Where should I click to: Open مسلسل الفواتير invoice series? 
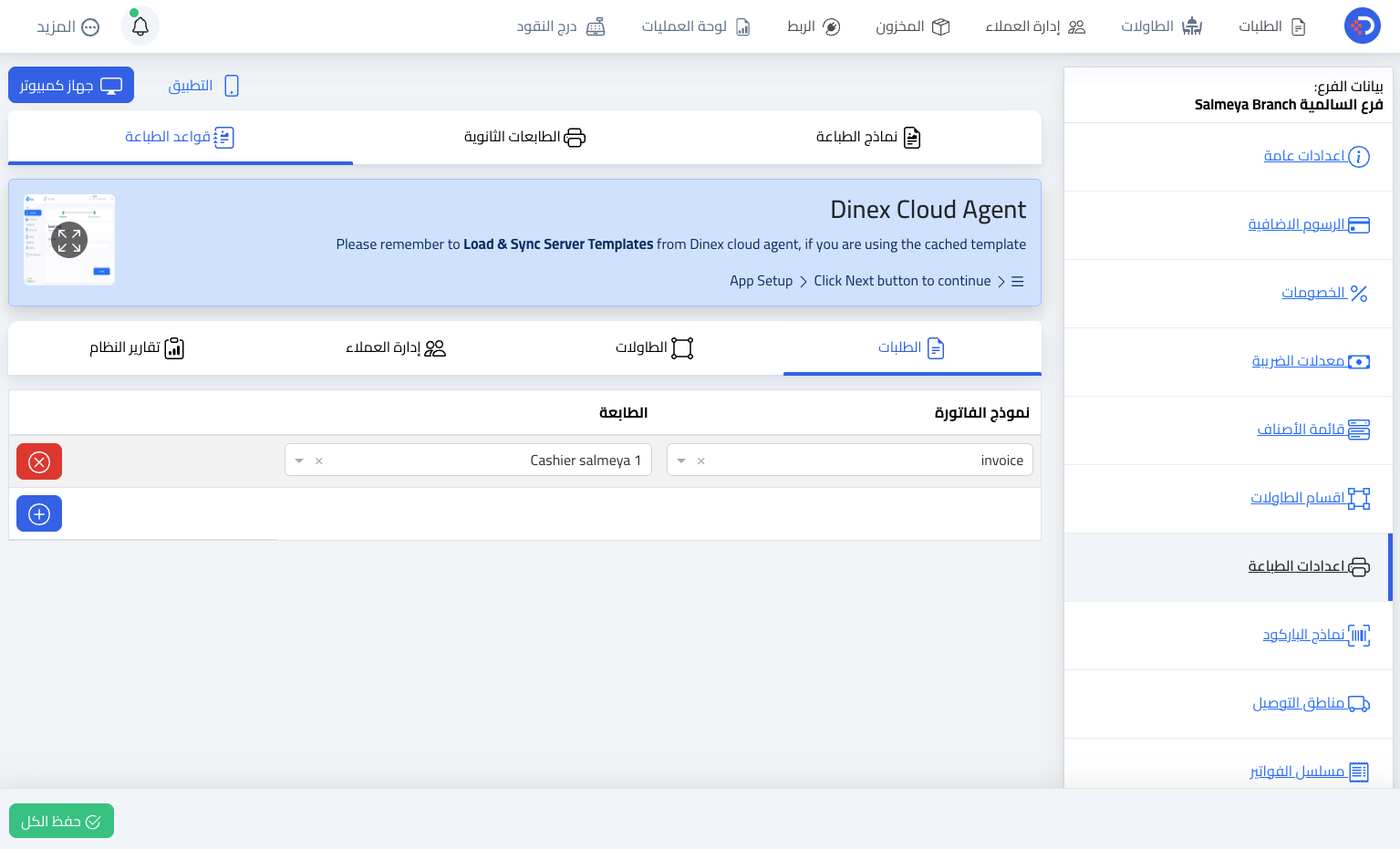1310,771
